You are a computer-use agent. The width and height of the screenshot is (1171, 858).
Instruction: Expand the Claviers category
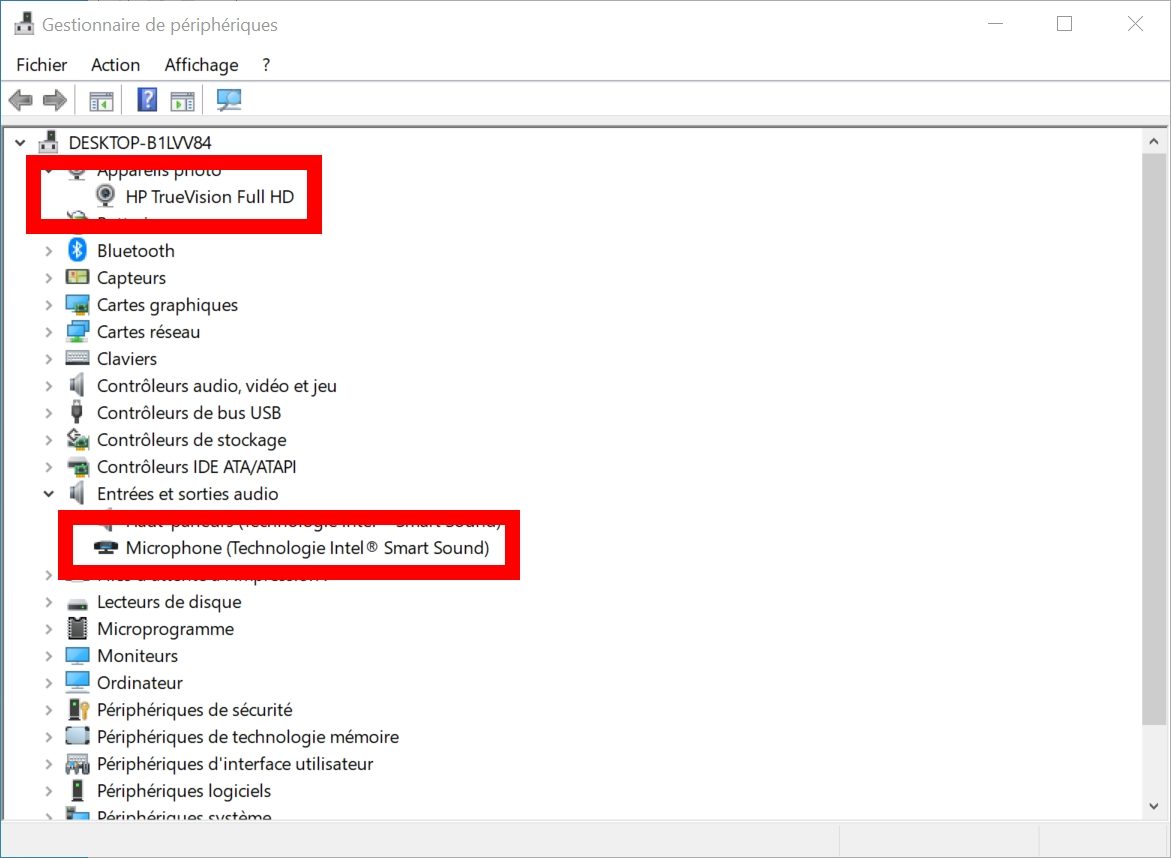tap(49, 359)
